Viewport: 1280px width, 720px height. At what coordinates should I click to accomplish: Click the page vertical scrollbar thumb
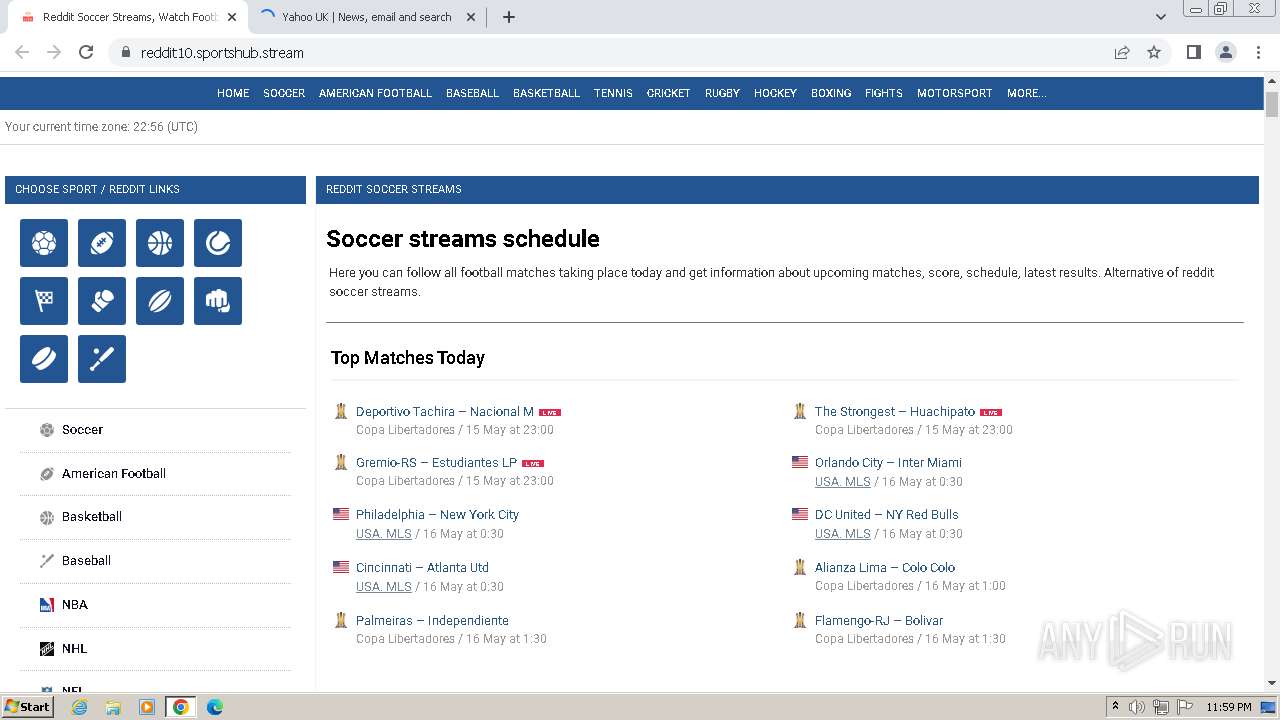(1272, 104)
